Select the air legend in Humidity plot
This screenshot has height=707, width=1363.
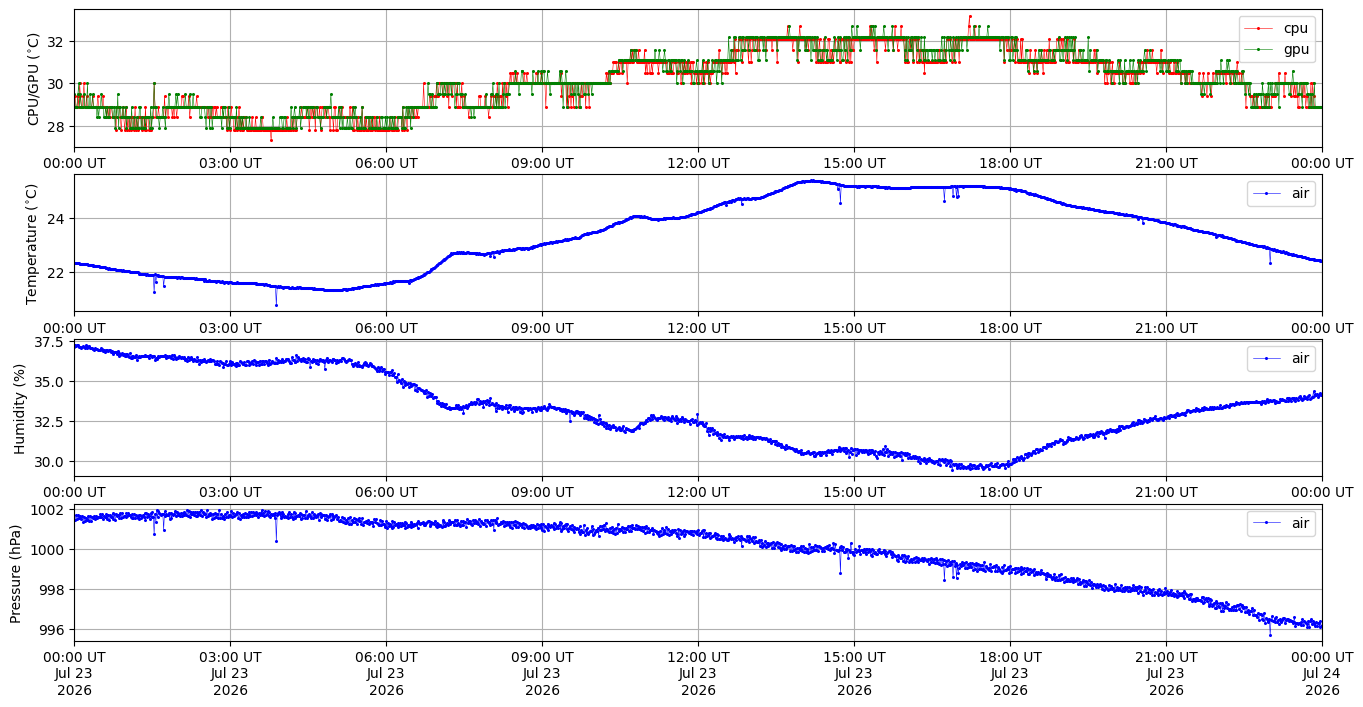pos(1281,358)
